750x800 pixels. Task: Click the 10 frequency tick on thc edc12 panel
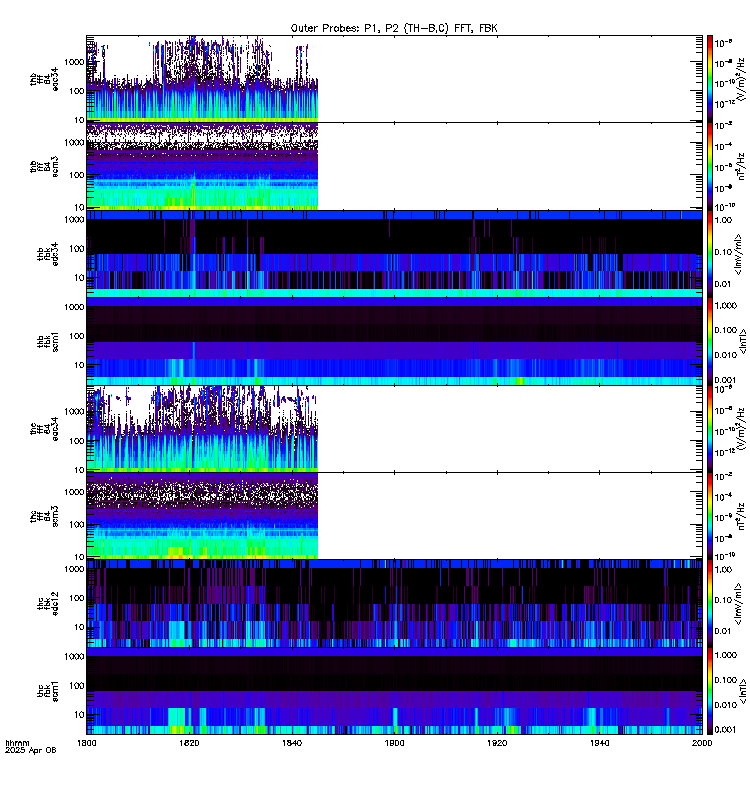79,627
